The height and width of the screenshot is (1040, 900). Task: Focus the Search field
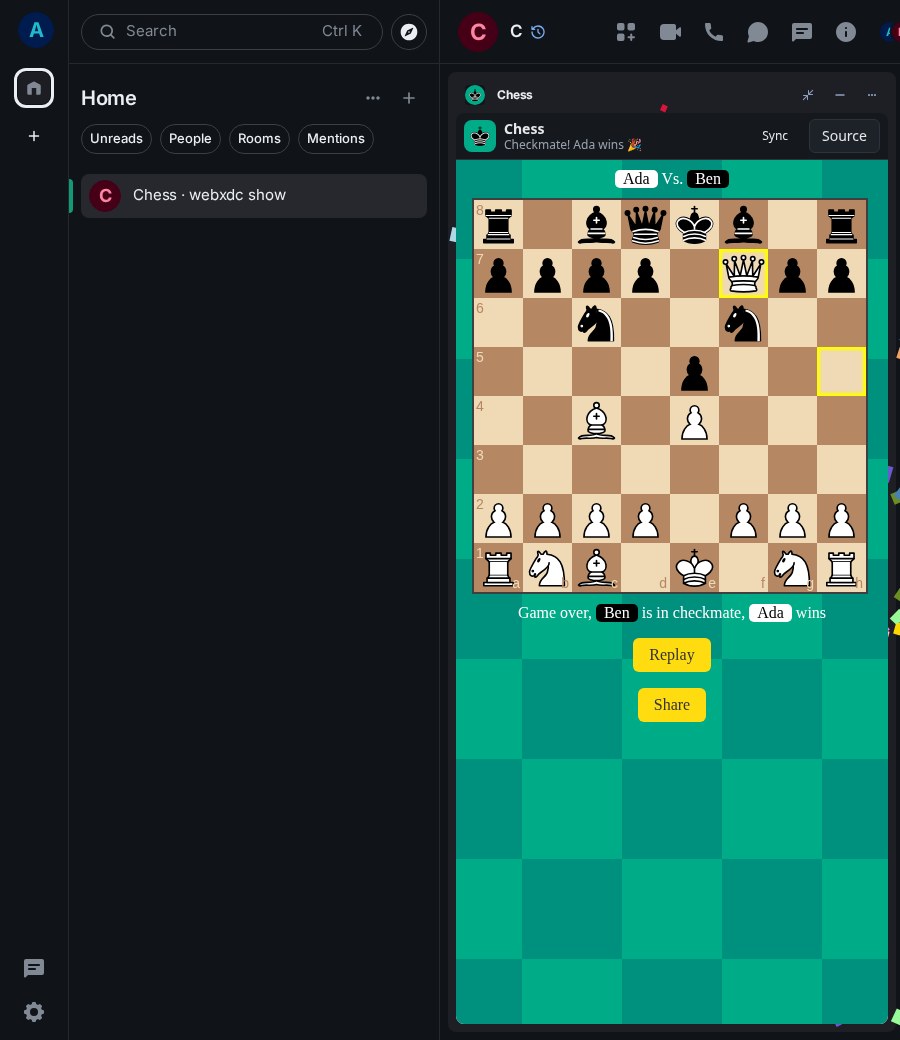231,32
